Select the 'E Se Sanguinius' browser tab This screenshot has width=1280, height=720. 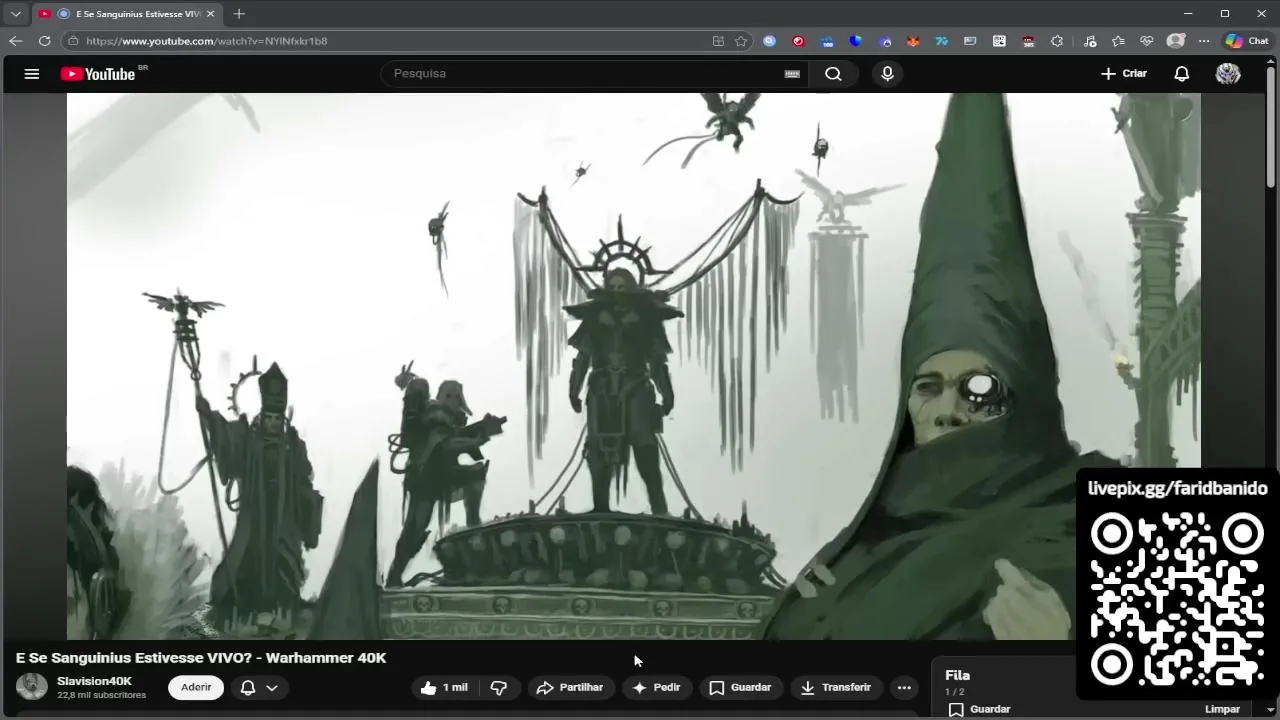(x=125, y=14)
